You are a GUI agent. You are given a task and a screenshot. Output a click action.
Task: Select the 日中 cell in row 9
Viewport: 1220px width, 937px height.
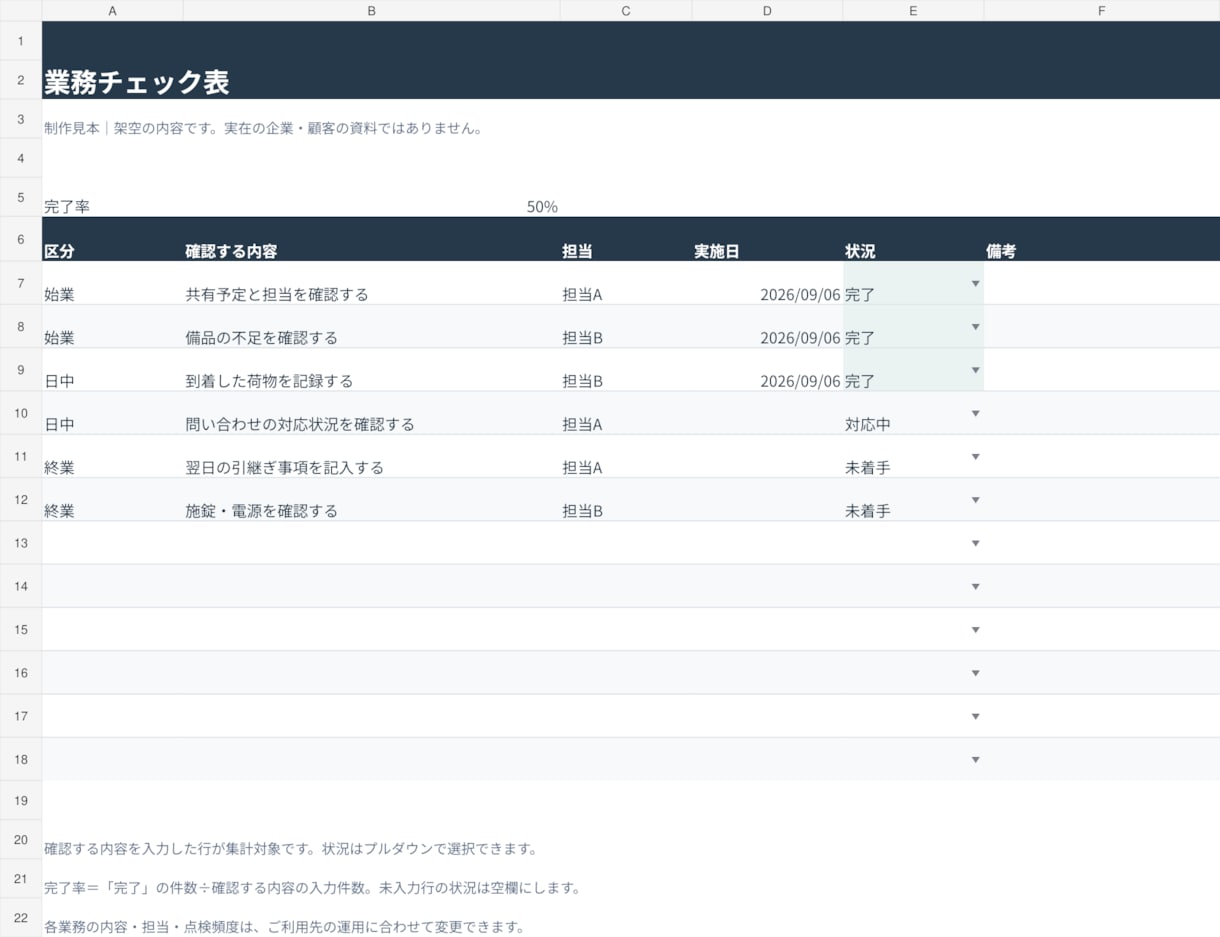112,369
